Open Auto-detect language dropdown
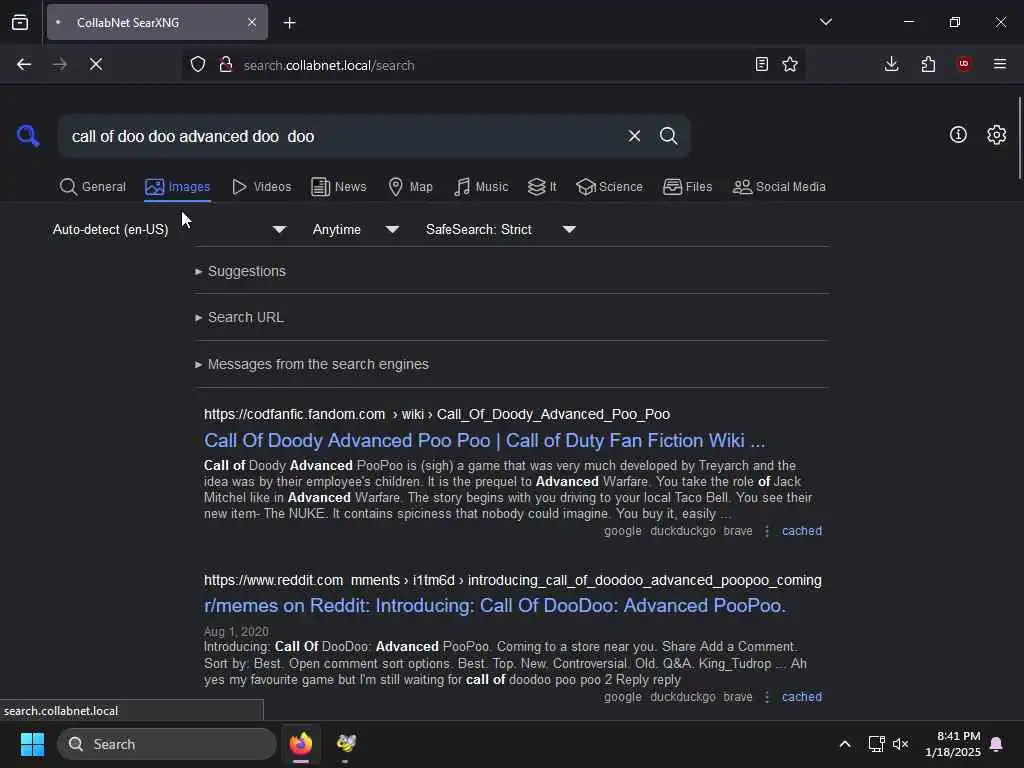Viewport: 1024px width, 768px height. tap(169, 229)
